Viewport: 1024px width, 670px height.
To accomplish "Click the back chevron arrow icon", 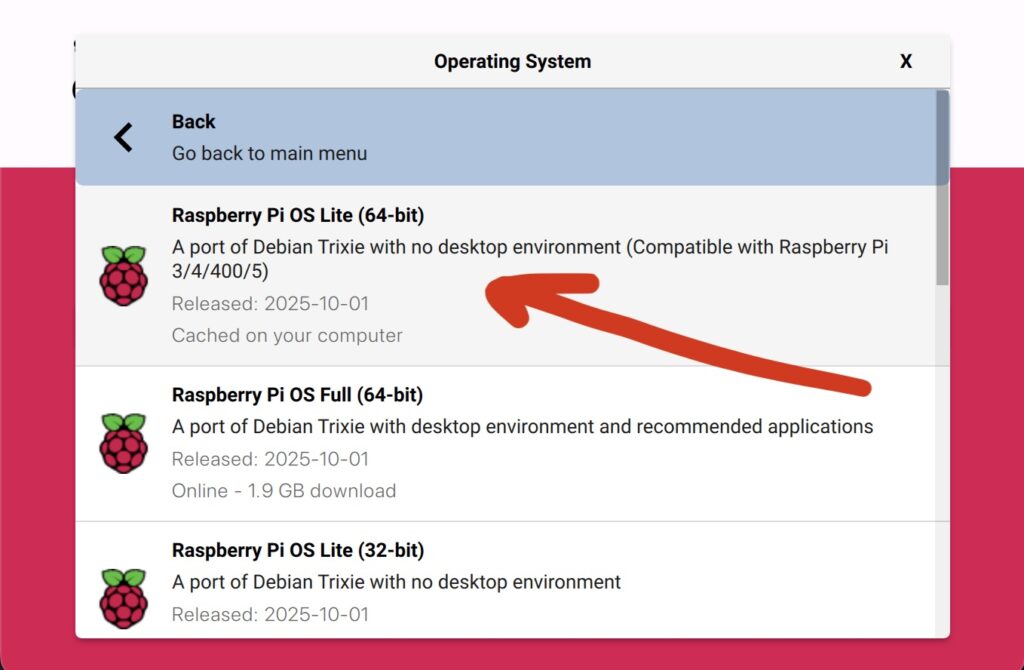I will click(123, 138).
